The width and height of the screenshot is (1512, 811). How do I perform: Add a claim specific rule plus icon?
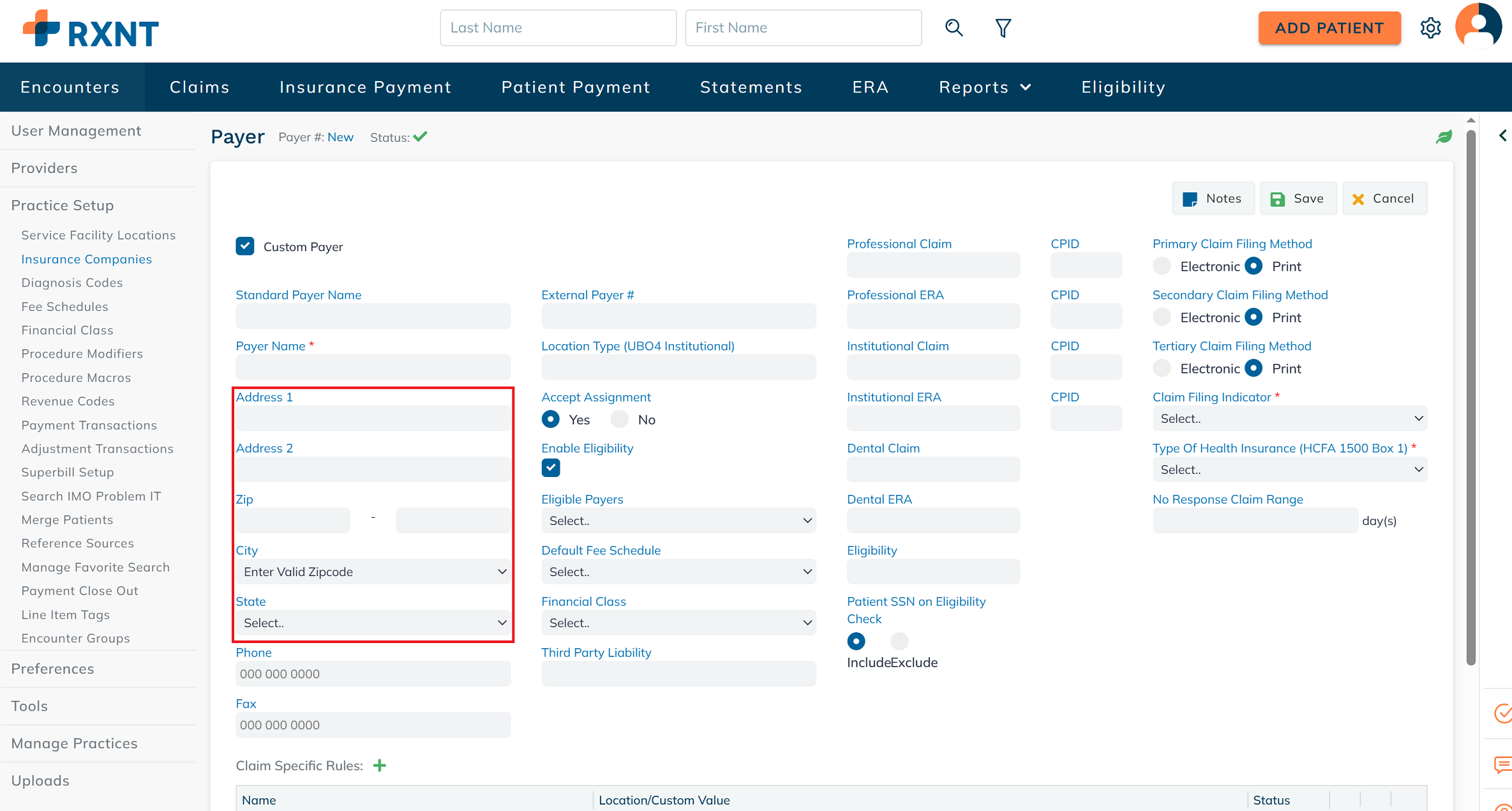pos(380,765)
